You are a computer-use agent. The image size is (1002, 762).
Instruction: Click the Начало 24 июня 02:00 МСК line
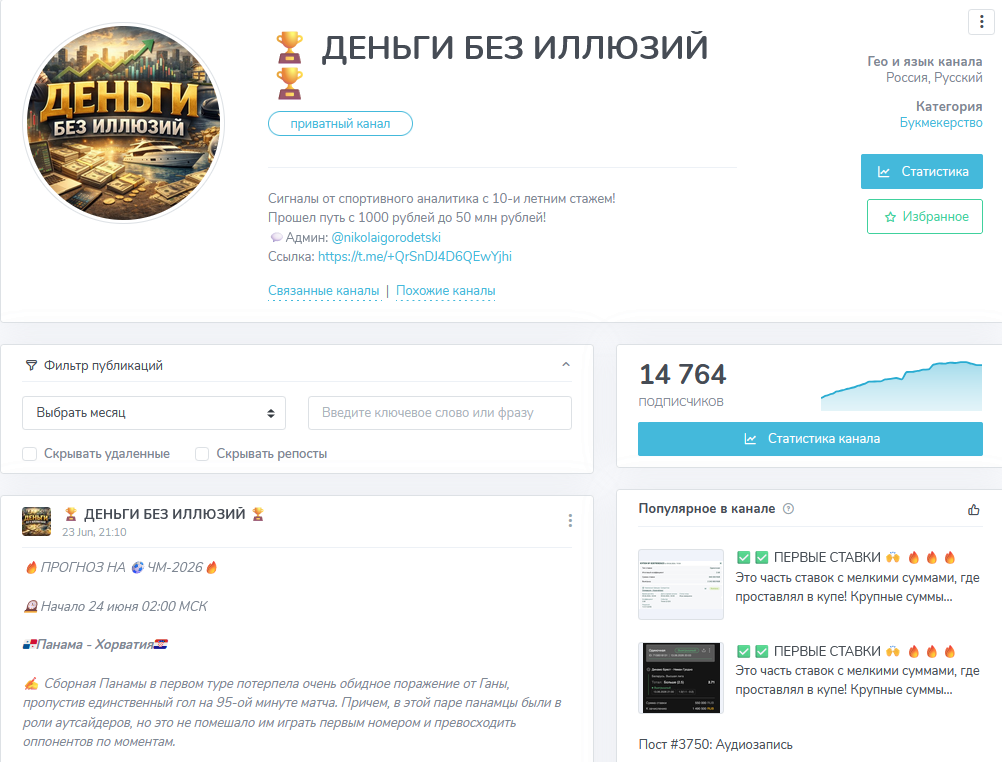point(116,606)
